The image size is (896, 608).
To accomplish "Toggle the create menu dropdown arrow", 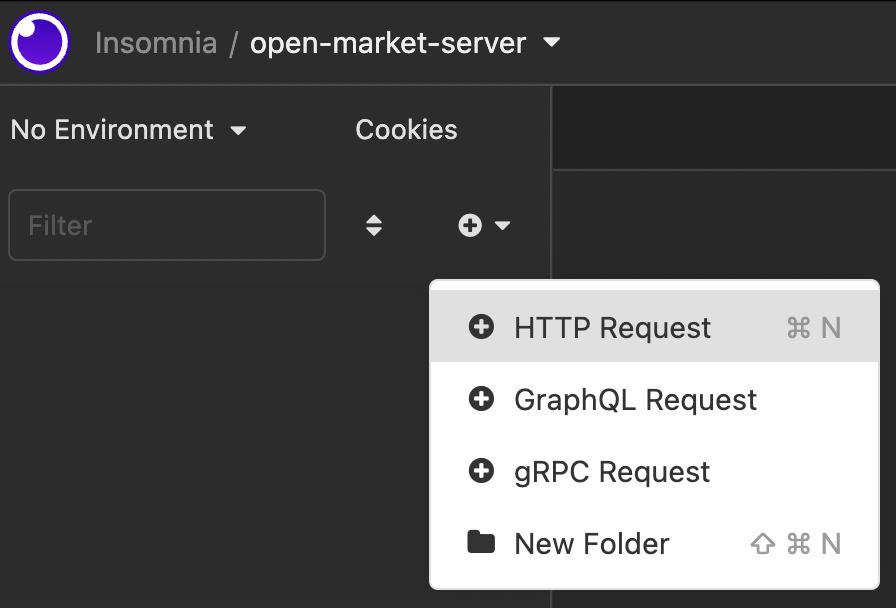I will pyautogui.click(x=502, y=225).
